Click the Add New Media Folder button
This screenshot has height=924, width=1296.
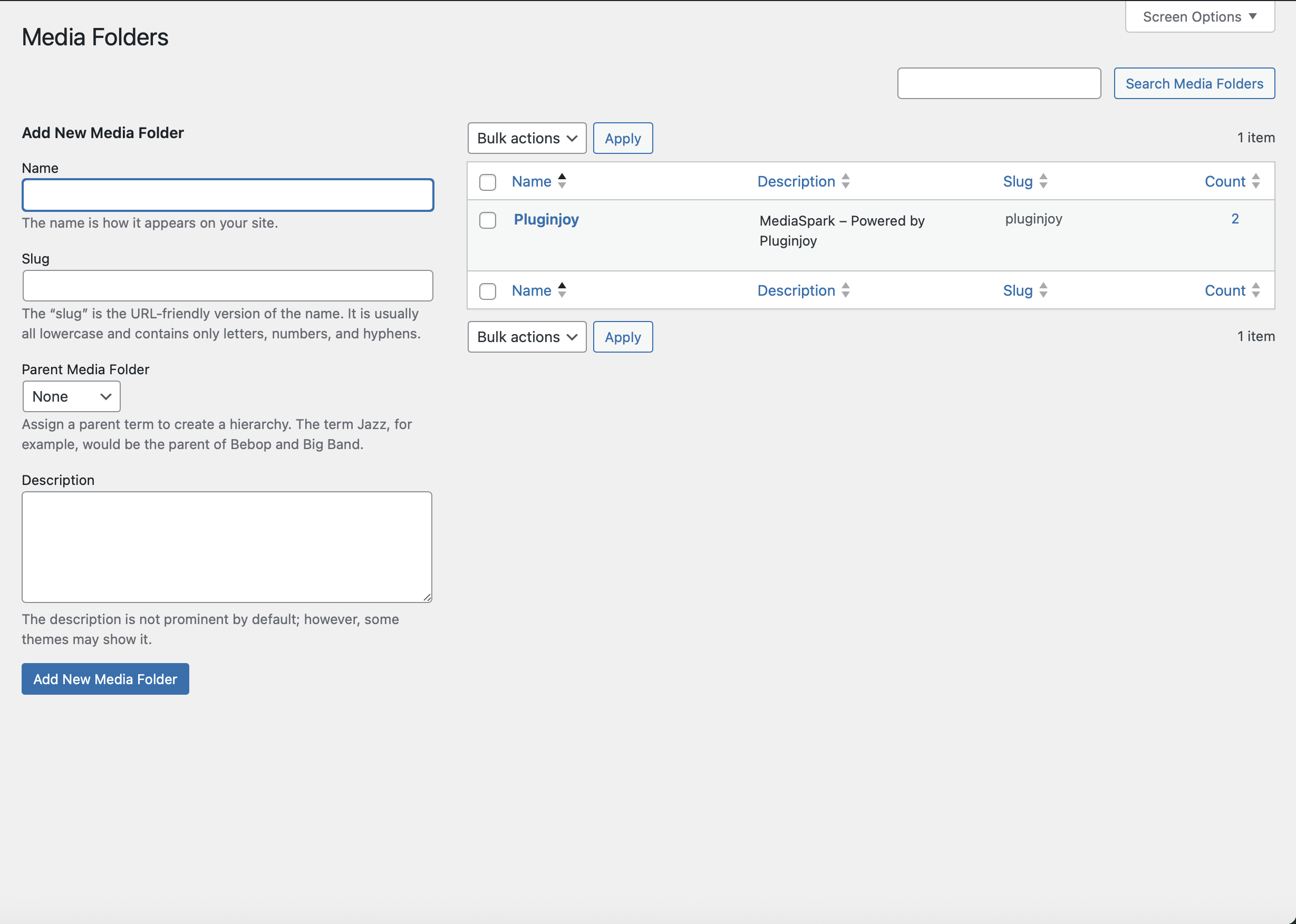tap(105, 679)
